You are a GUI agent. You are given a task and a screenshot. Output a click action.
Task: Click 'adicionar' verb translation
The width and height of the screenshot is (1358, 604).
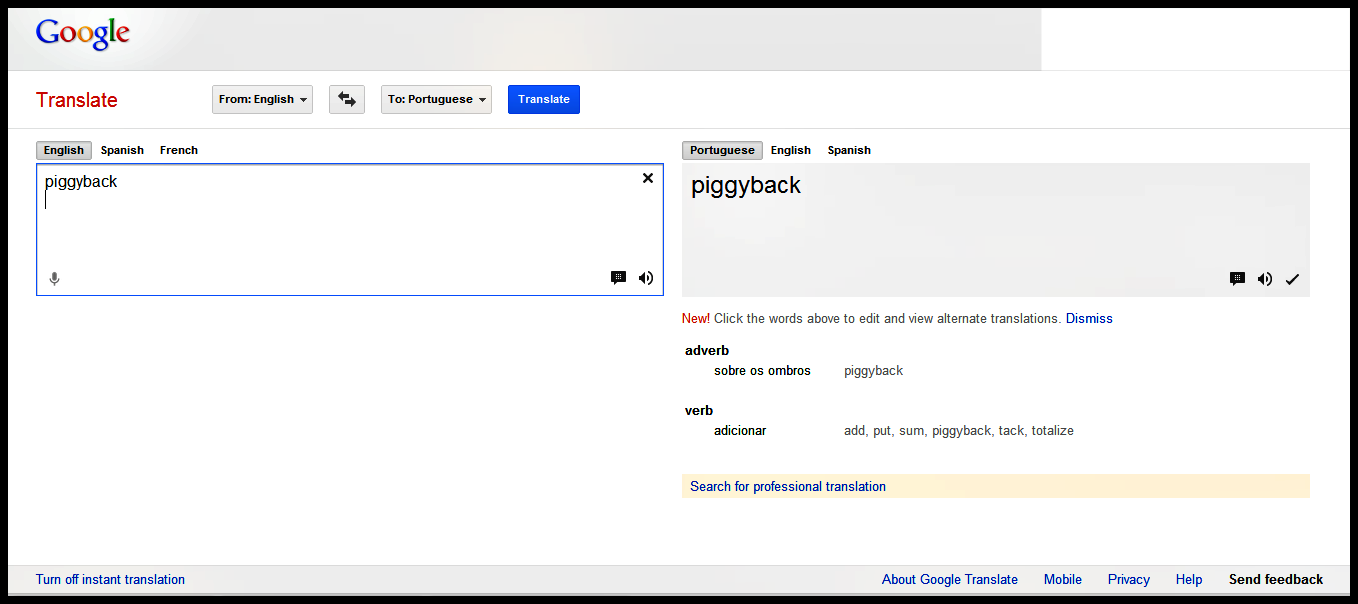click(740, 430)
